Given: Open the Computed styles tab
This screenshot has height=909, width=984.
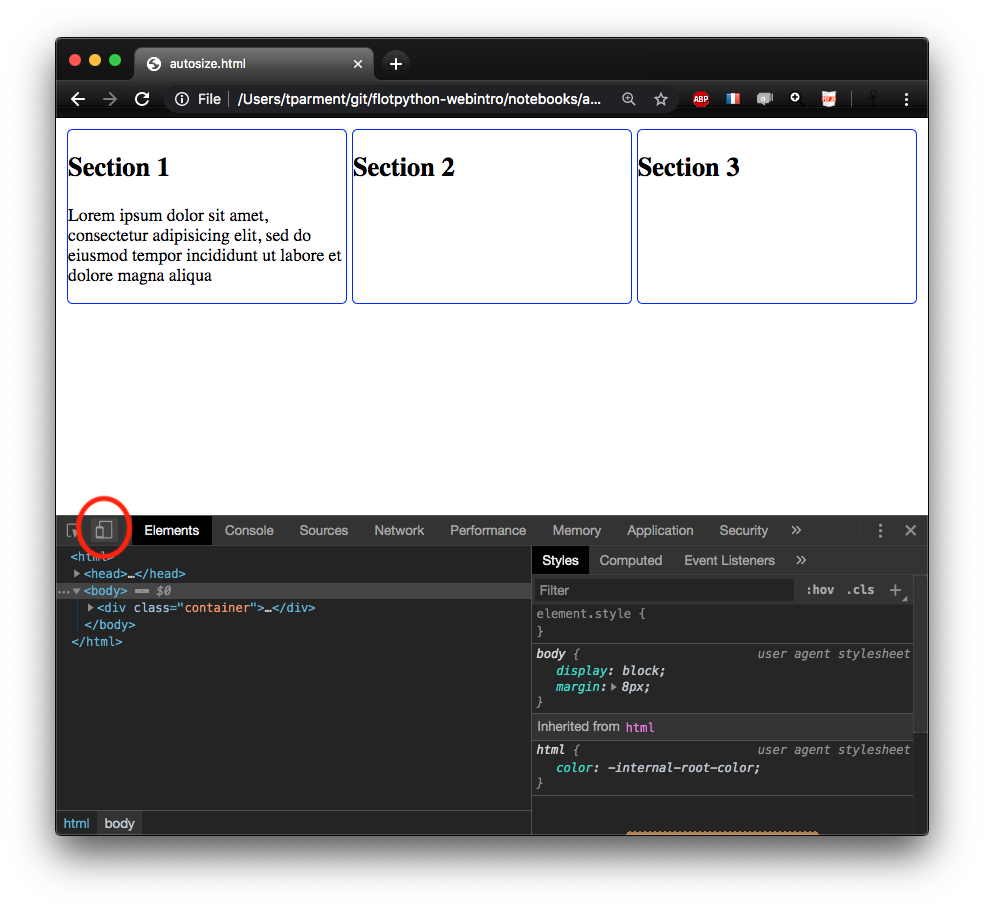Looking at the screenshot, I should (x=630, y=560).
